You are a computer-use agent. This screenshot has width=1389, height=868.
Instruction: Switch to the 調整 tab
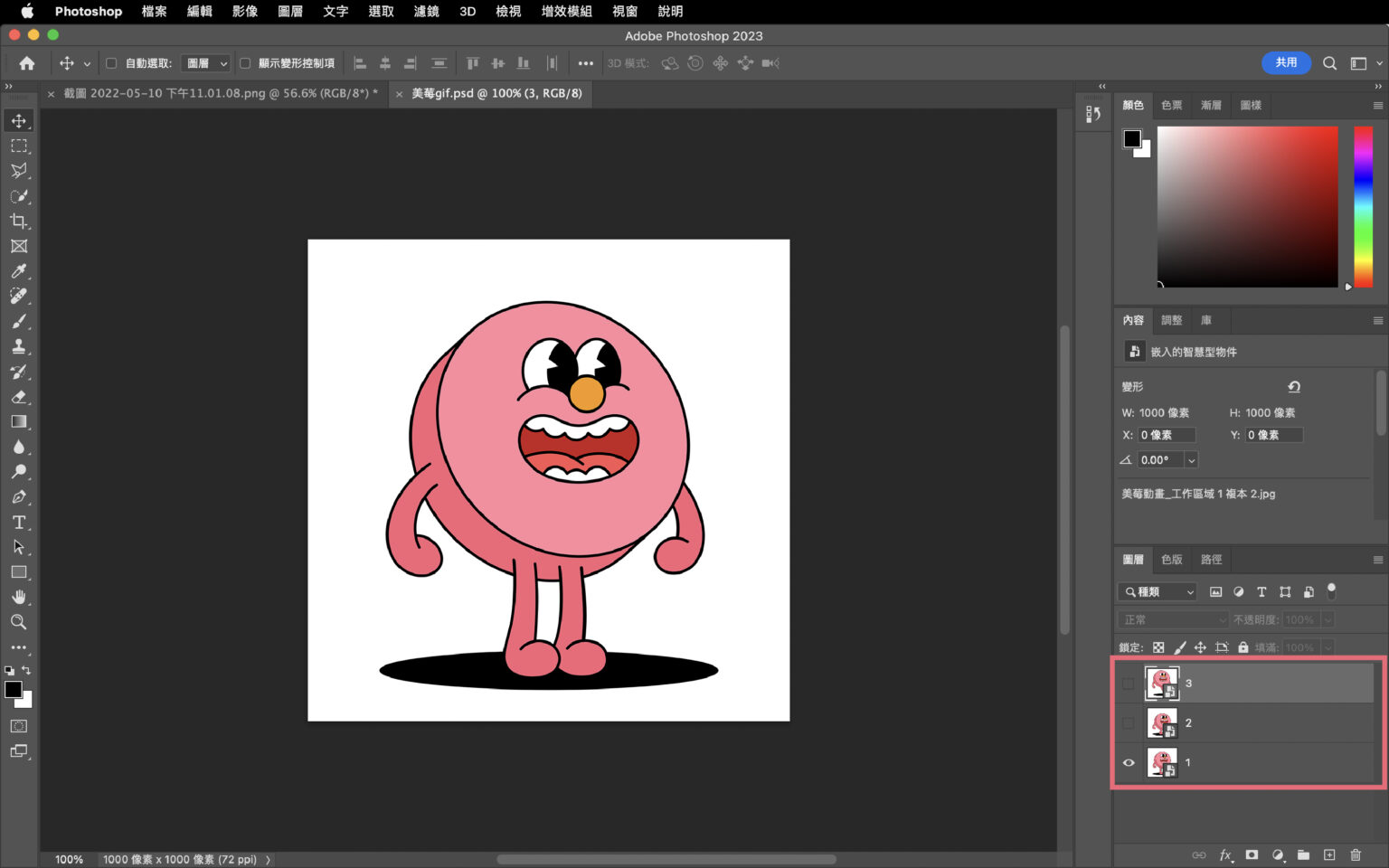coord(1172,320)
